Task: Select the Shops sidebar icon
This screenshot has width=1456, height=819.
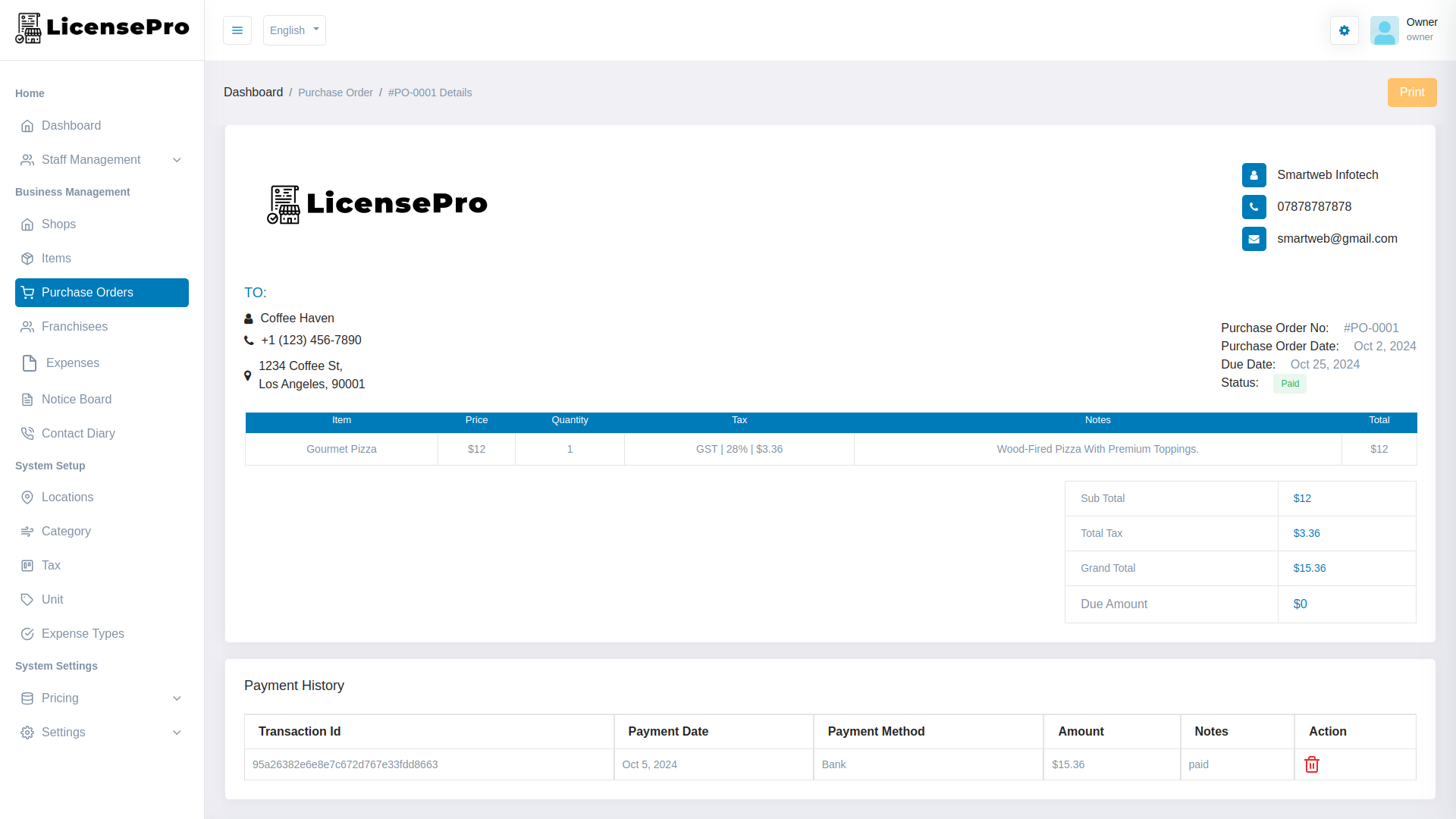Action: [27, 224]
